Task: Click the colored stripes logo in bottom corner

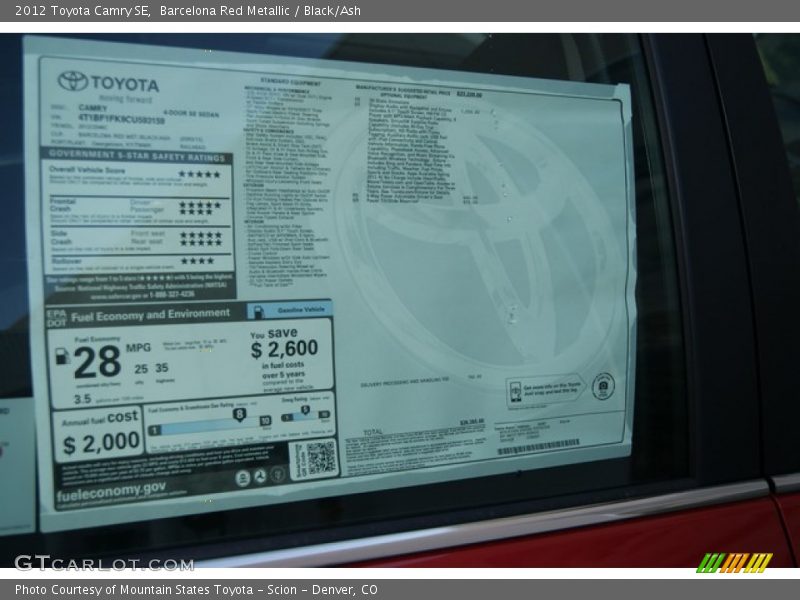Action: tap(734, 562)
